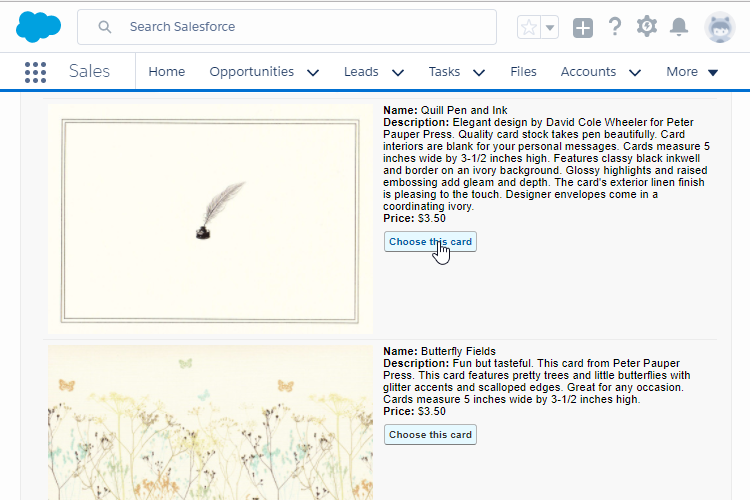The image size is (750, 500).
Task: Open the App Launcher grid icon
Action: (x=35, y=72)
